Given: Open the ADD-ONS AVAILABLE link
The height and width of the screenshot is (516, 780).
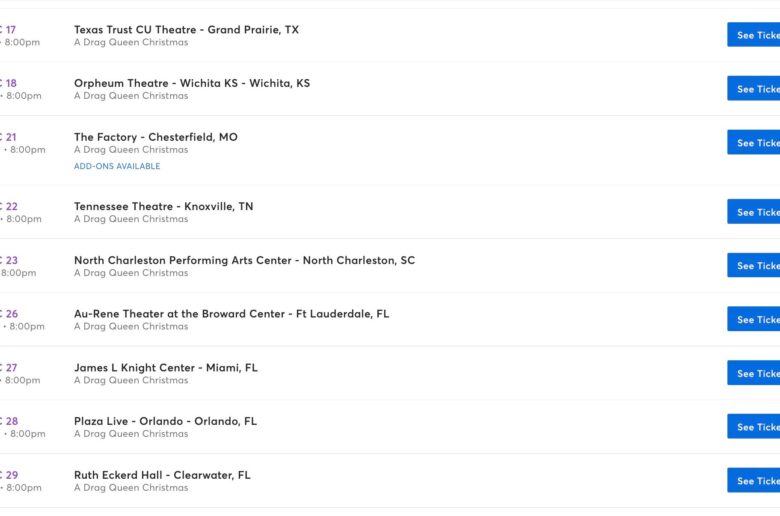Looking at the screenshot, I should point(117,166).
